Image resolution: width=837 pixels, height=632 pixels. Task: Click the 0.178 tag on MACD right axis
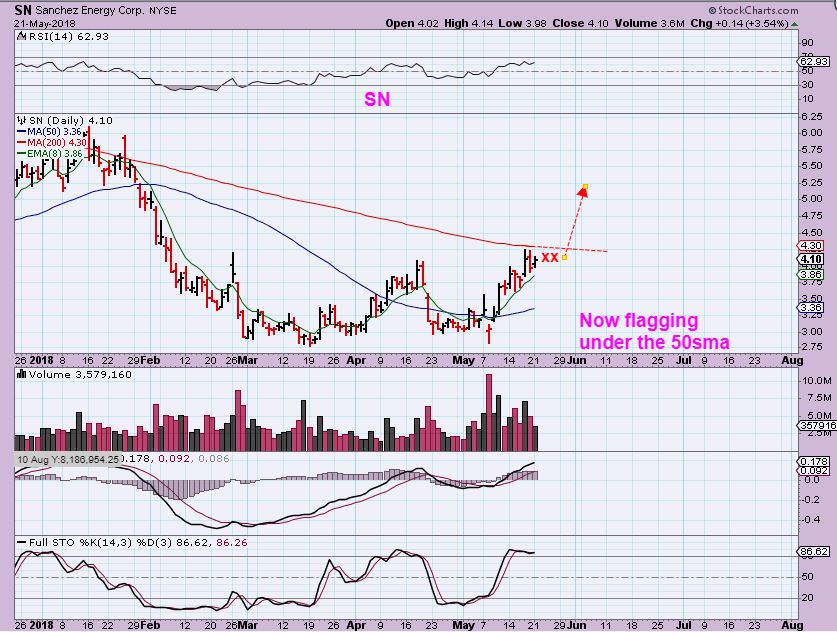[814, 462]
